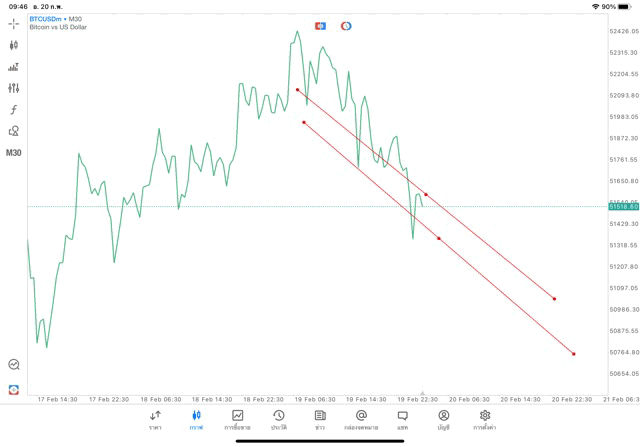Image resolution: width=640 pixels, height=447 pixels.
Task: Open the การตั้งค่า (Settings) tab
Action: click(x=485, y=419)
